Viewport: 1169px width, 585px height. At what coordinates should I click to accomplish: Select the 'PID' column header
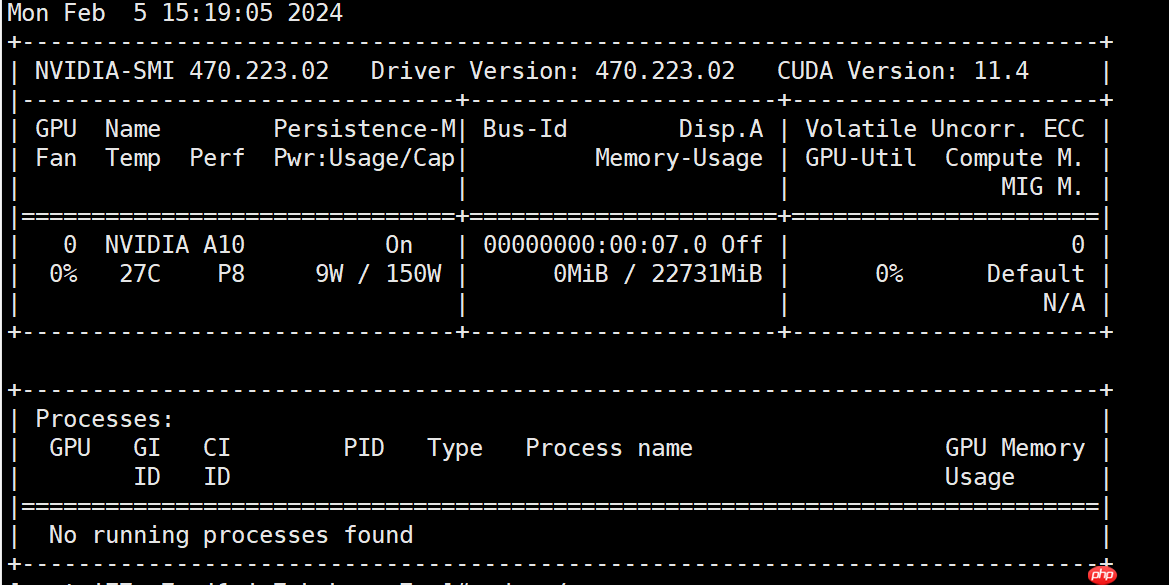coord(364,448)
